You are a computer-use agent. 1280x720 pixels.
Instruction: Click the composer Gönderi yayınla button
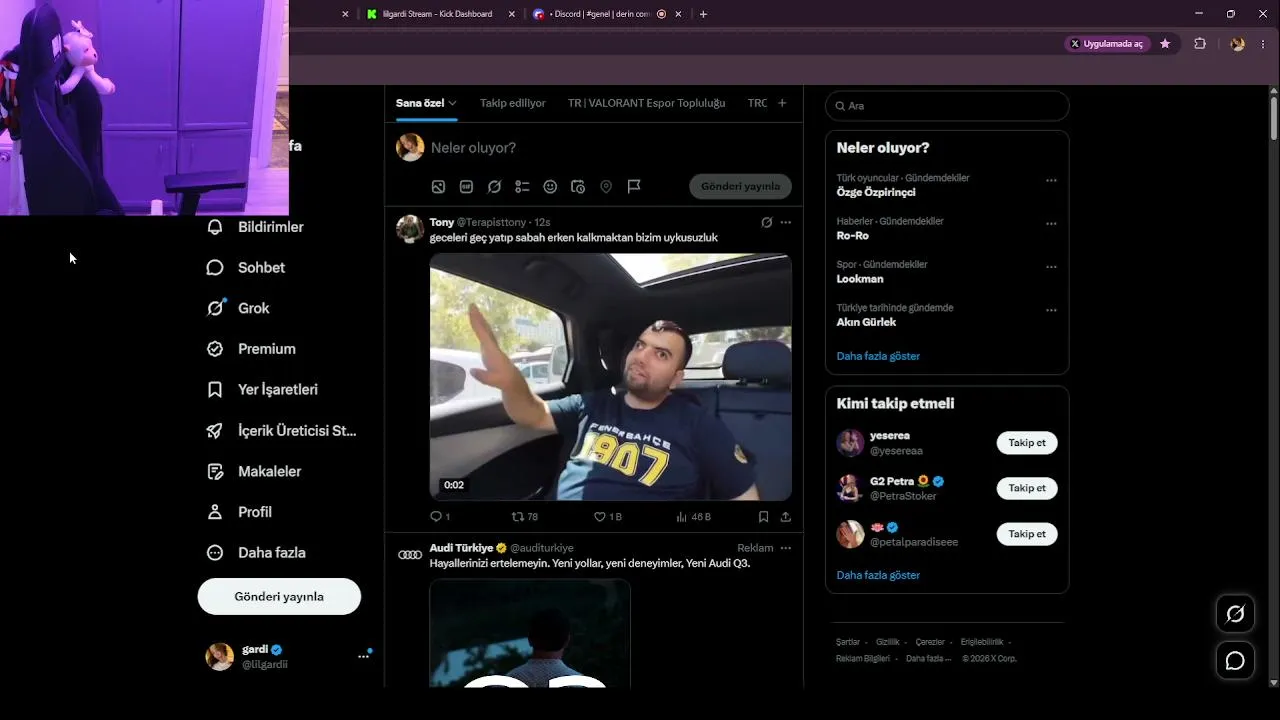740,187
